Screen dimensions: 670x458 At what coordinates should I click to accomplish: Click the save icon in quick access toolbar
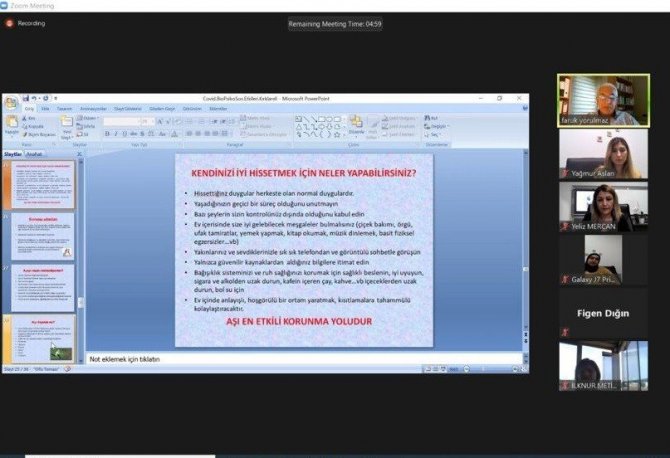[24, 99]
